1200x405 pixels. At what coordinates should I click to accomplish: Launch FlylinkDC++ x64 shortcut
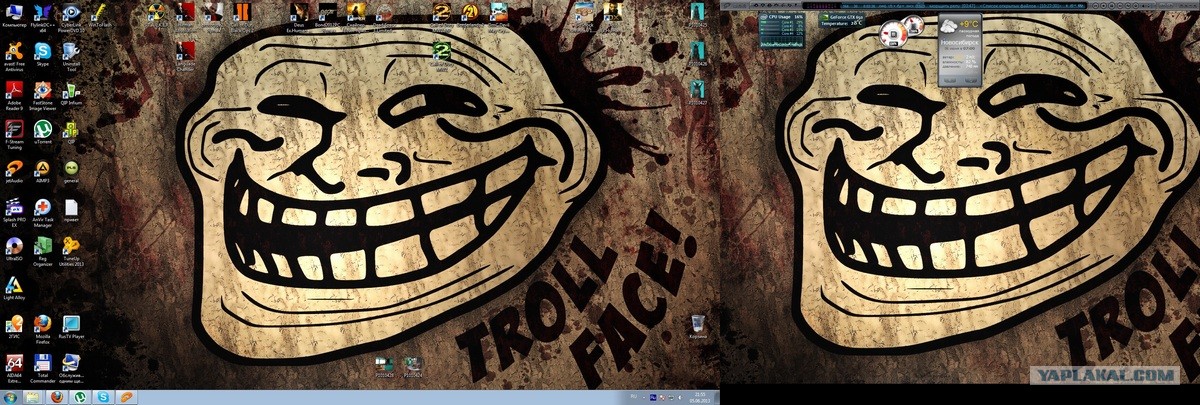(x=43, y=15)
